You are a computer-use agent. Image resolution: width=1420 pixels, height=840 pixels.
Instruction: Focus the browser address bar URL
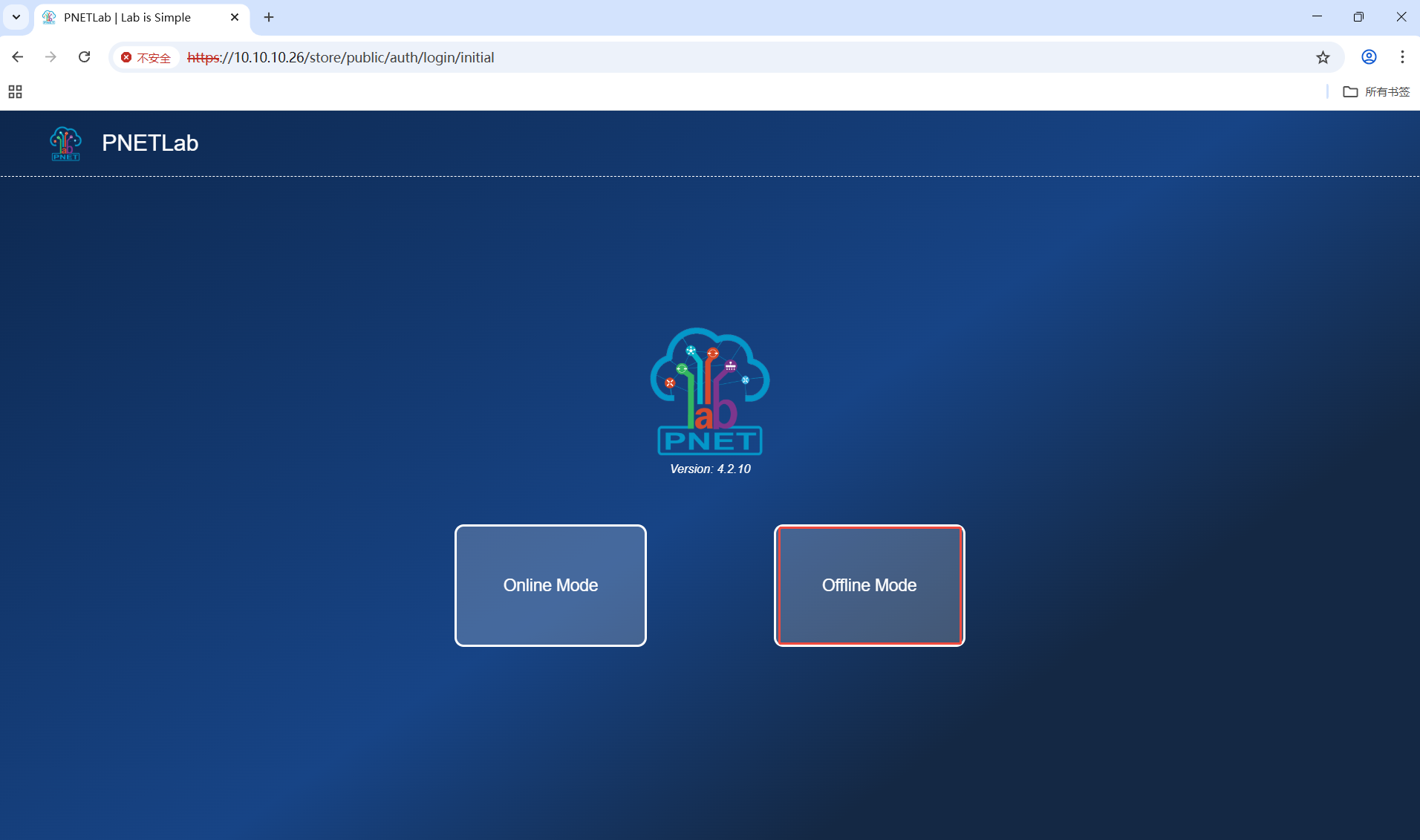pyautogui.click(x=340, y=57)
